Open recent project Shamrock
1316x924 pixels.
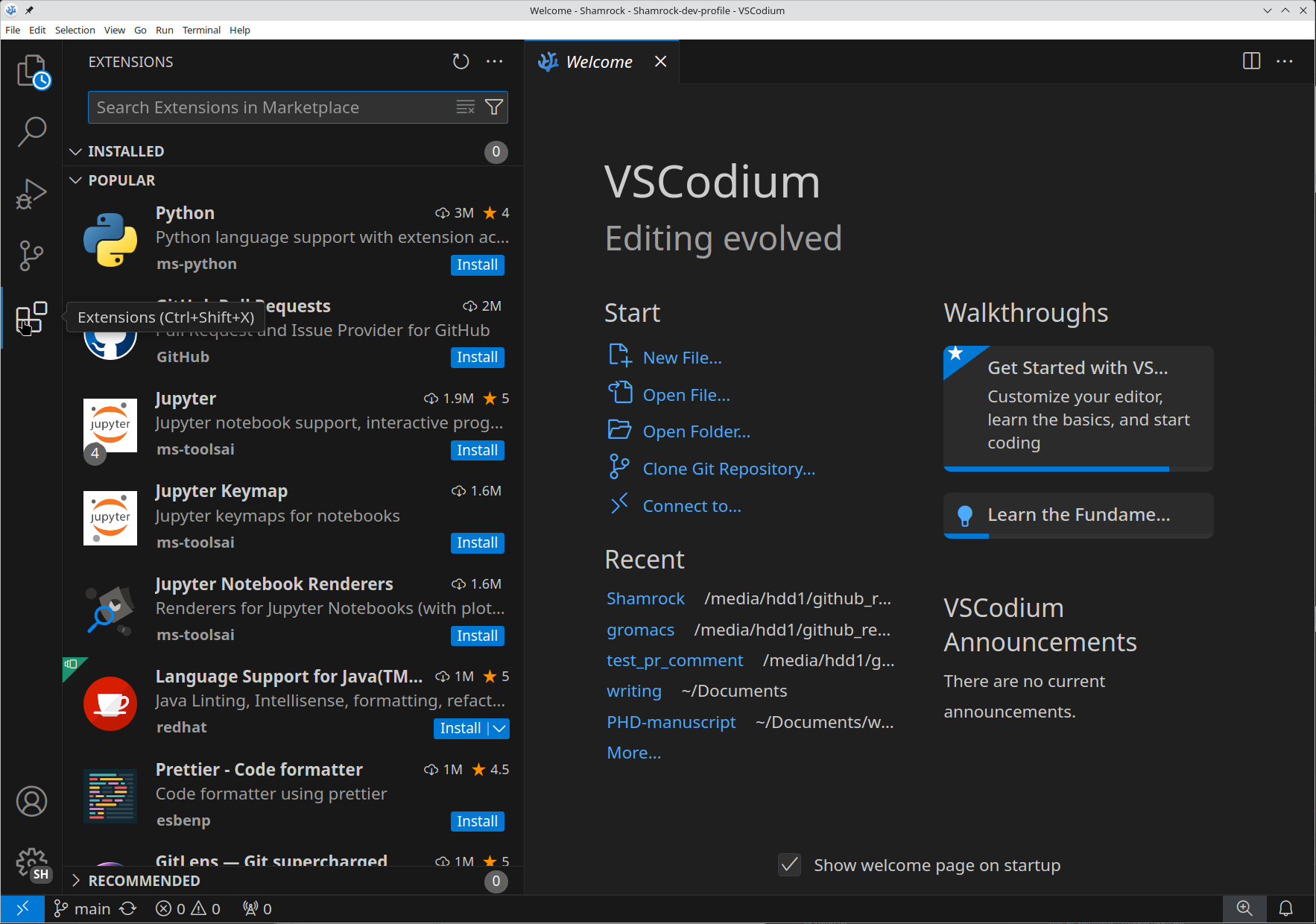pyautogui.click(x=645, y=598)
